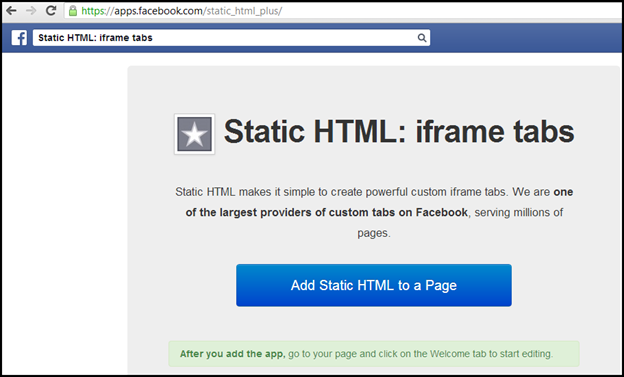This screenshot has height=377, width=624.
Task: Click the Facebook search field
Action: click(231, 38)
